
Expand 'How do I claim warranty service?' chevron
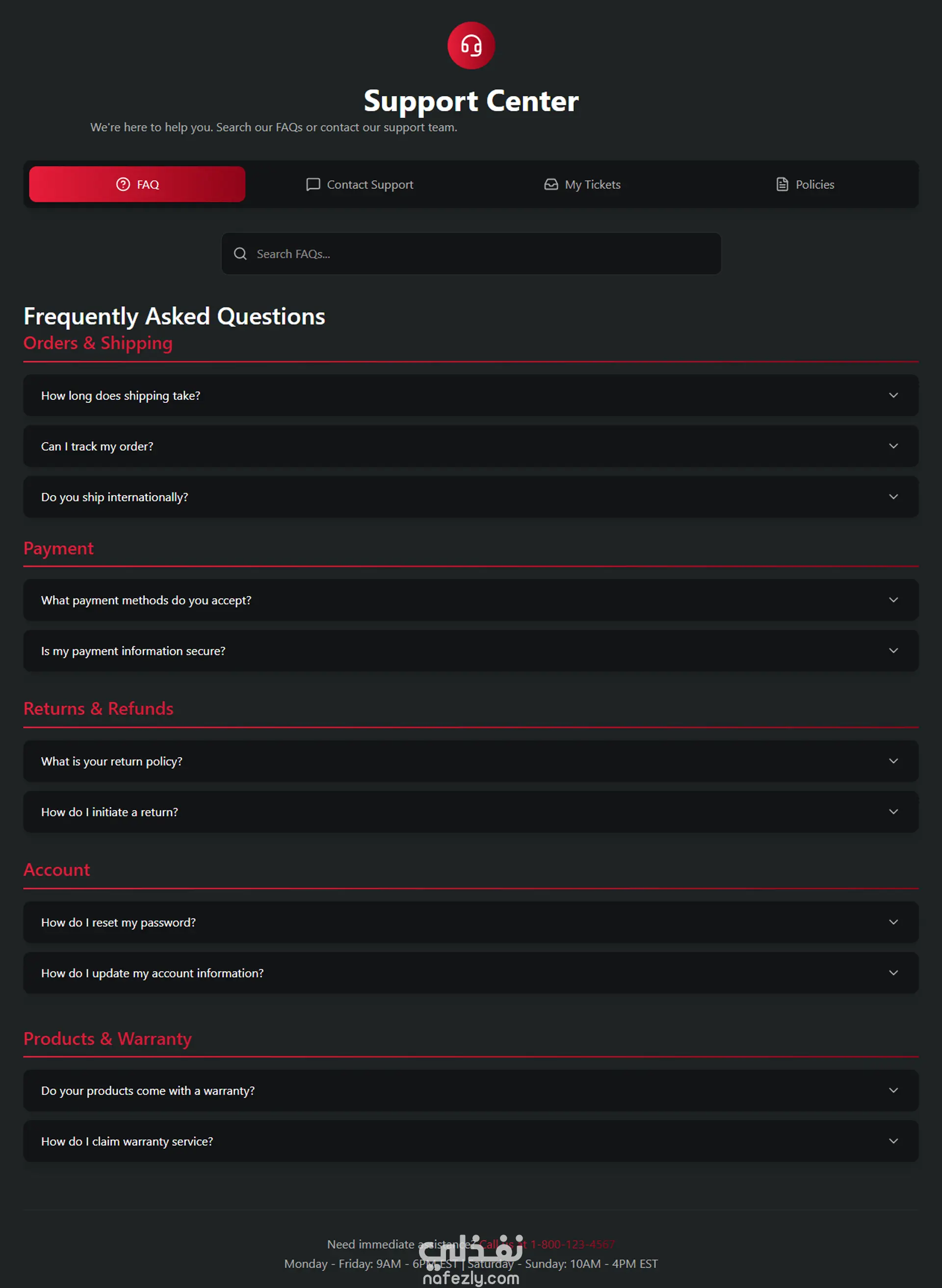(x=893, y=1141)
